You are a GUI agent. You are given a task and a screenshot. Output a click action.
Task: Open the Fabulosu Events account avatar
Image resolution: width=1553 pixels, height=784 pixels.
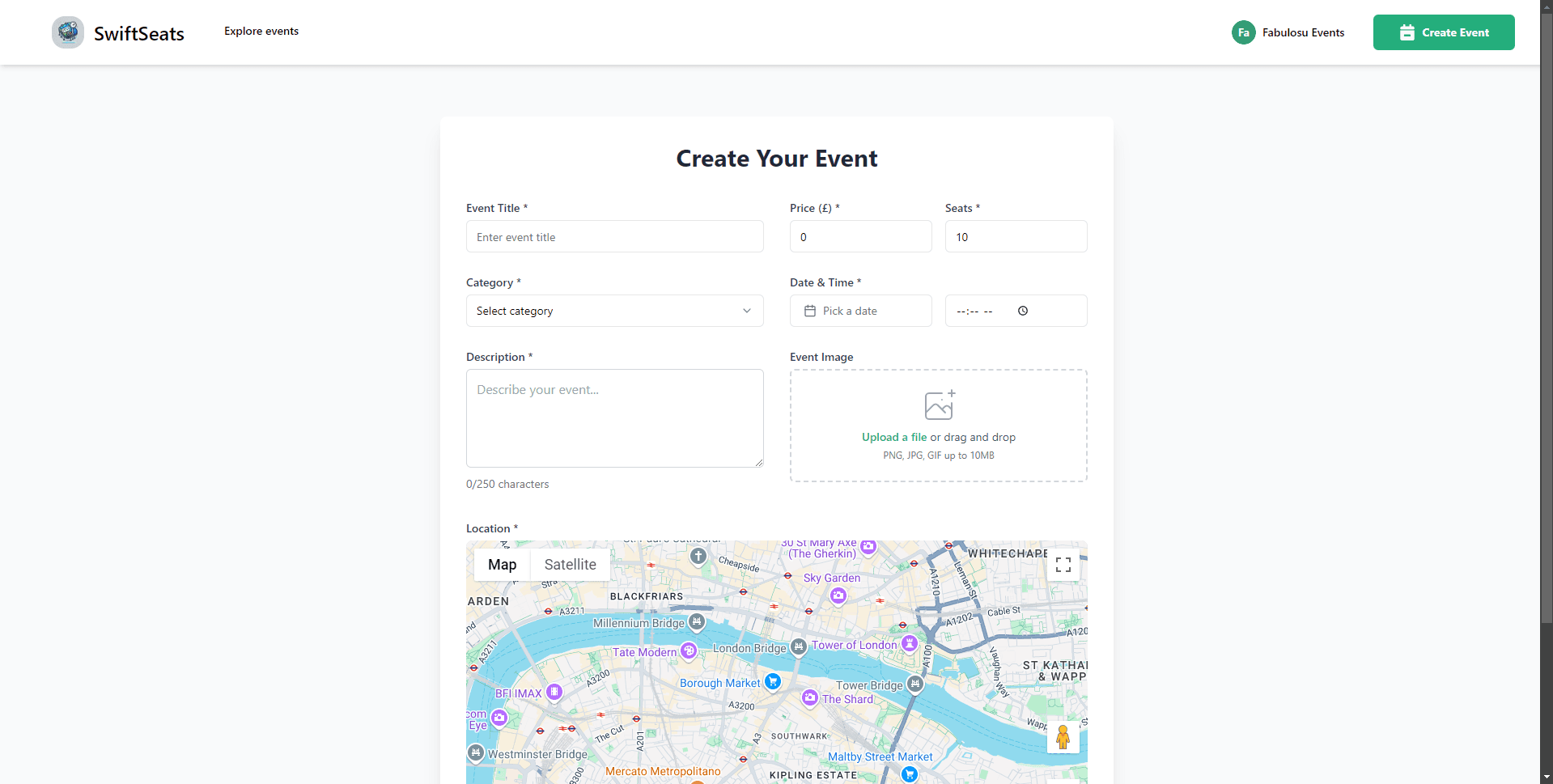pyautogui.click(x=1244, y=32)
